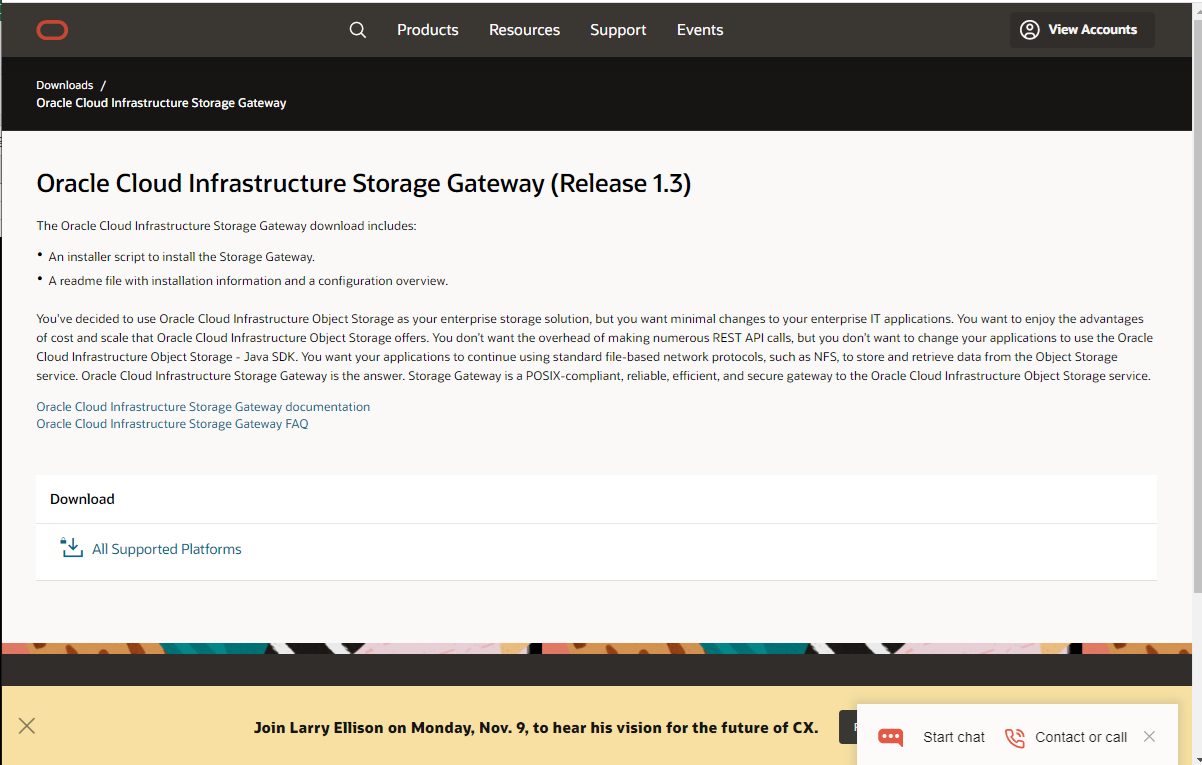Image resolution: width=1202 pixels, height=765 pixels.
Task: Open the Support menu
Action: [x=618, y=30]
